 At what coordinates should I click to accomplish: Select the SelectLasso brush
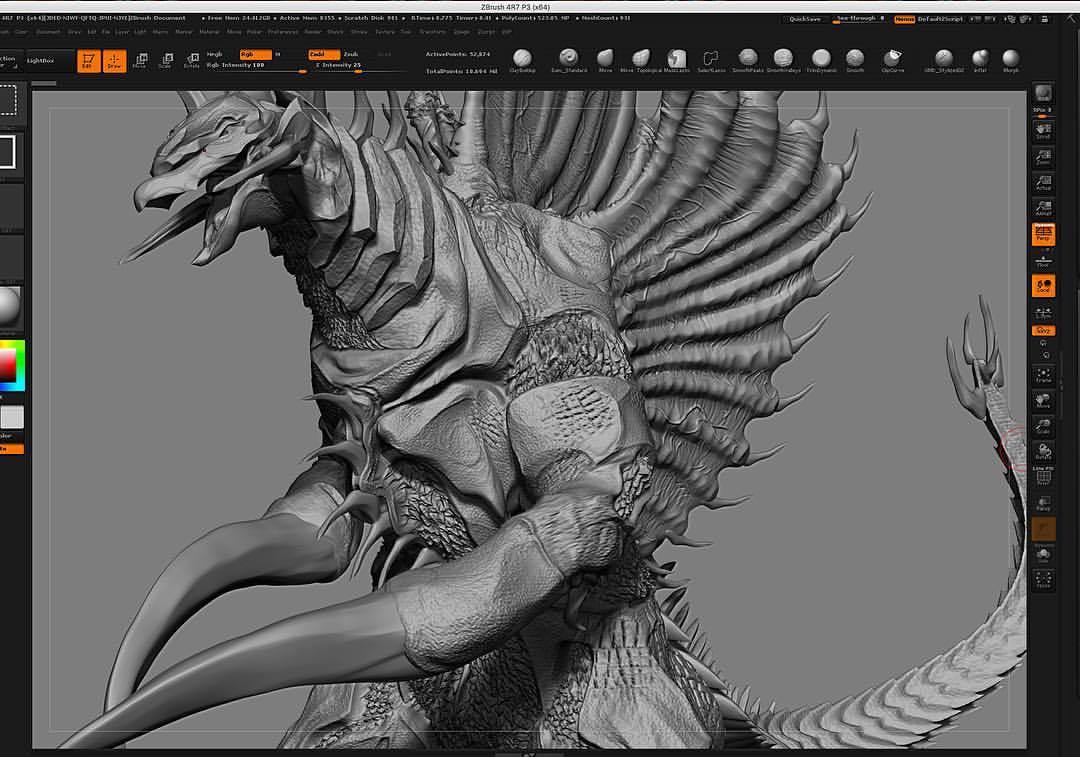pos(711,60)
